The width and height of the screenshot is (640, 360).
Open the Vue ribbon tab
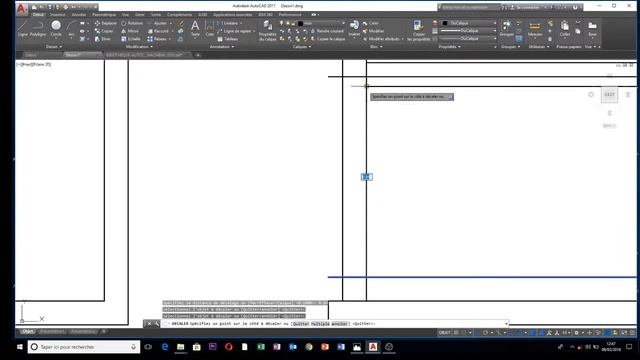point(125,15)
